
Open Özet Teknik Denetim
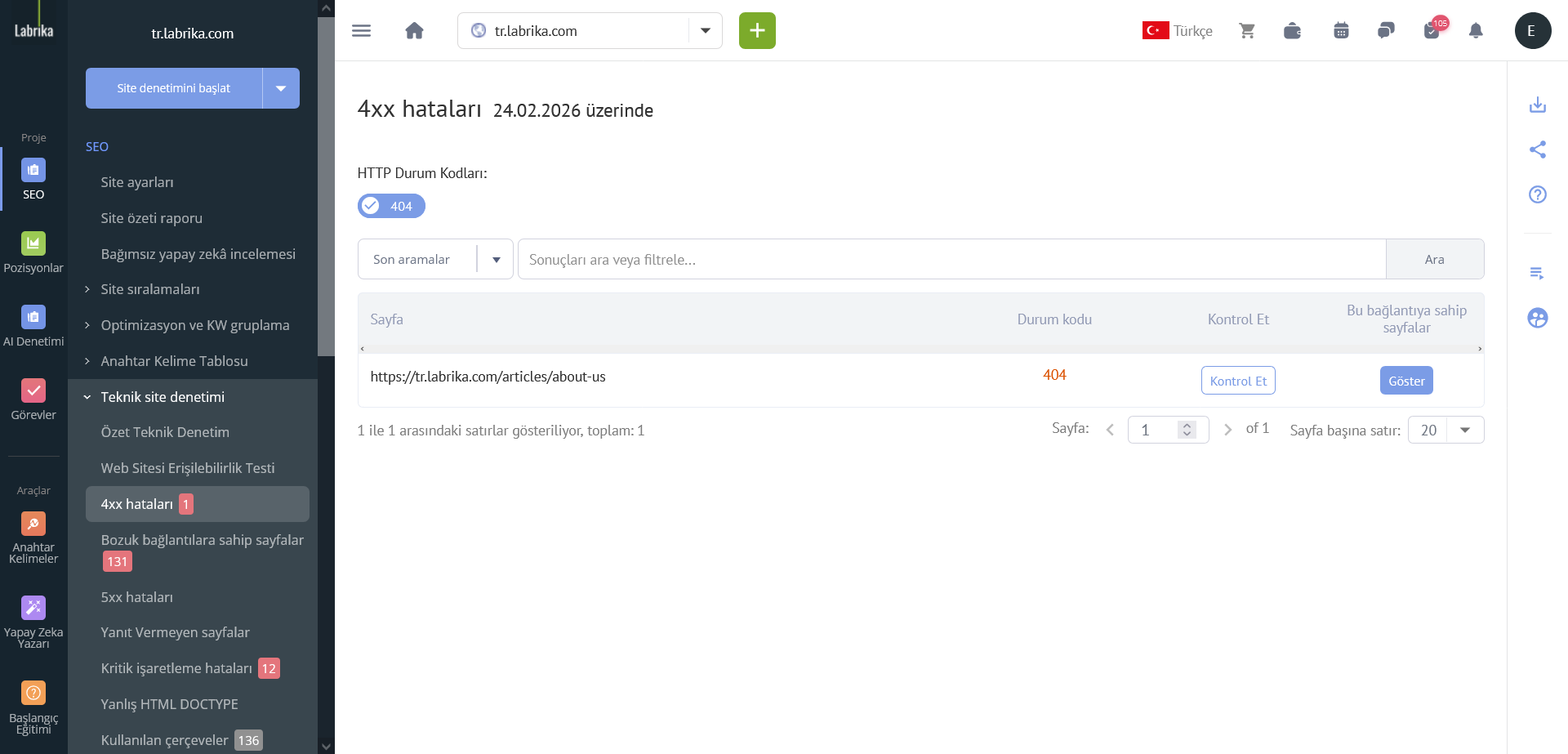click(x=165, y=432)
